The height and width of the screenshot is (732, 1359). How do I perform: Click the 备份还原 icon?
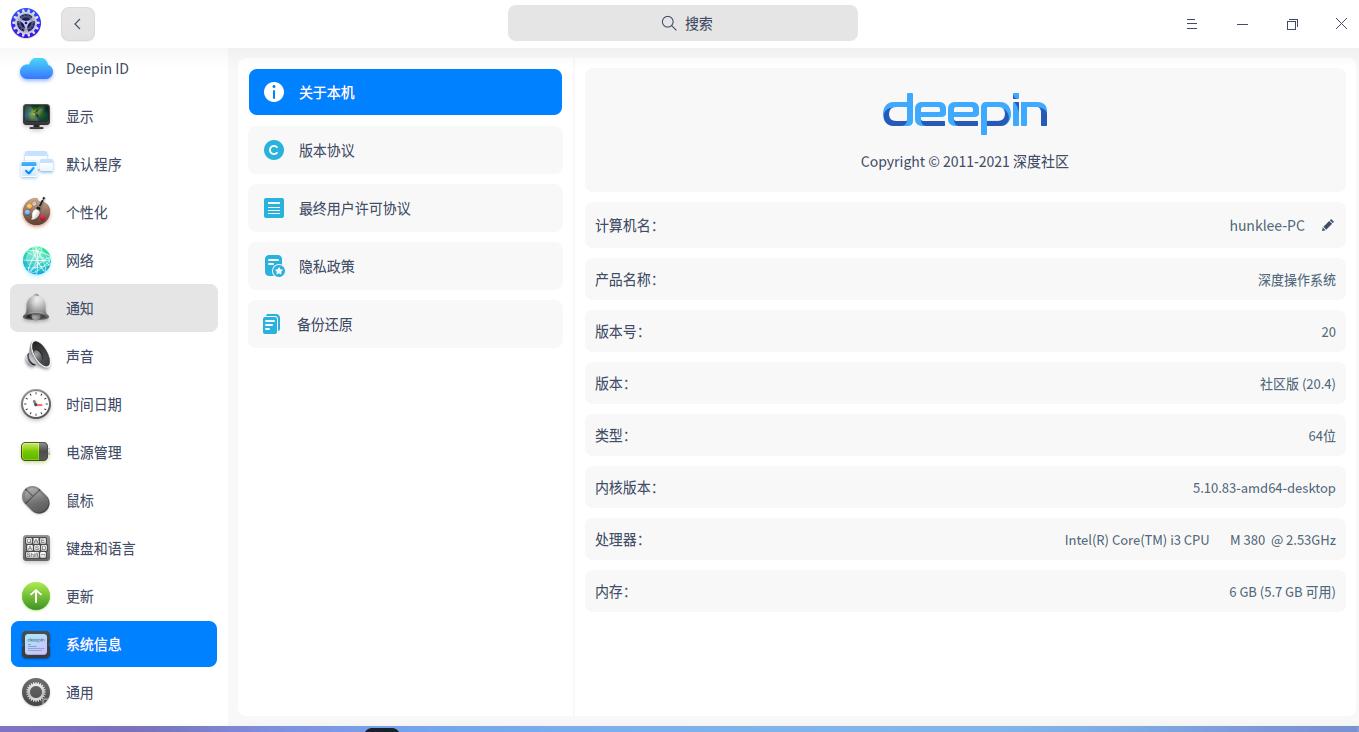pos(271,324)
